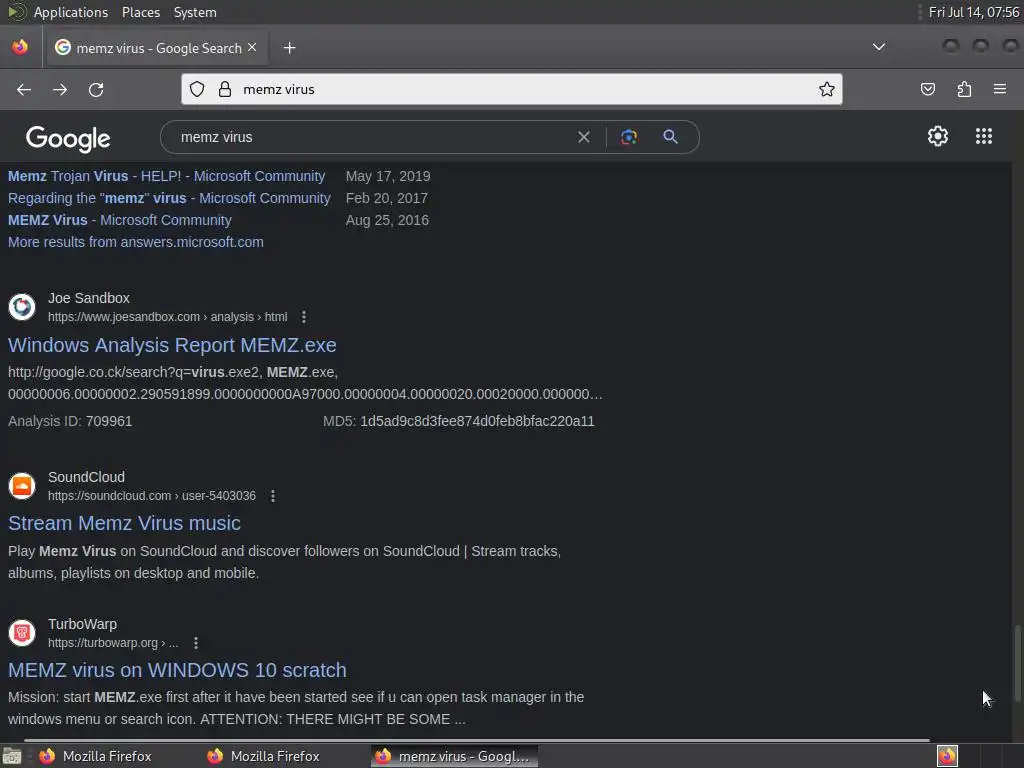
Task: Click the system clock Fri Jul 14
Action: (974, 12)
